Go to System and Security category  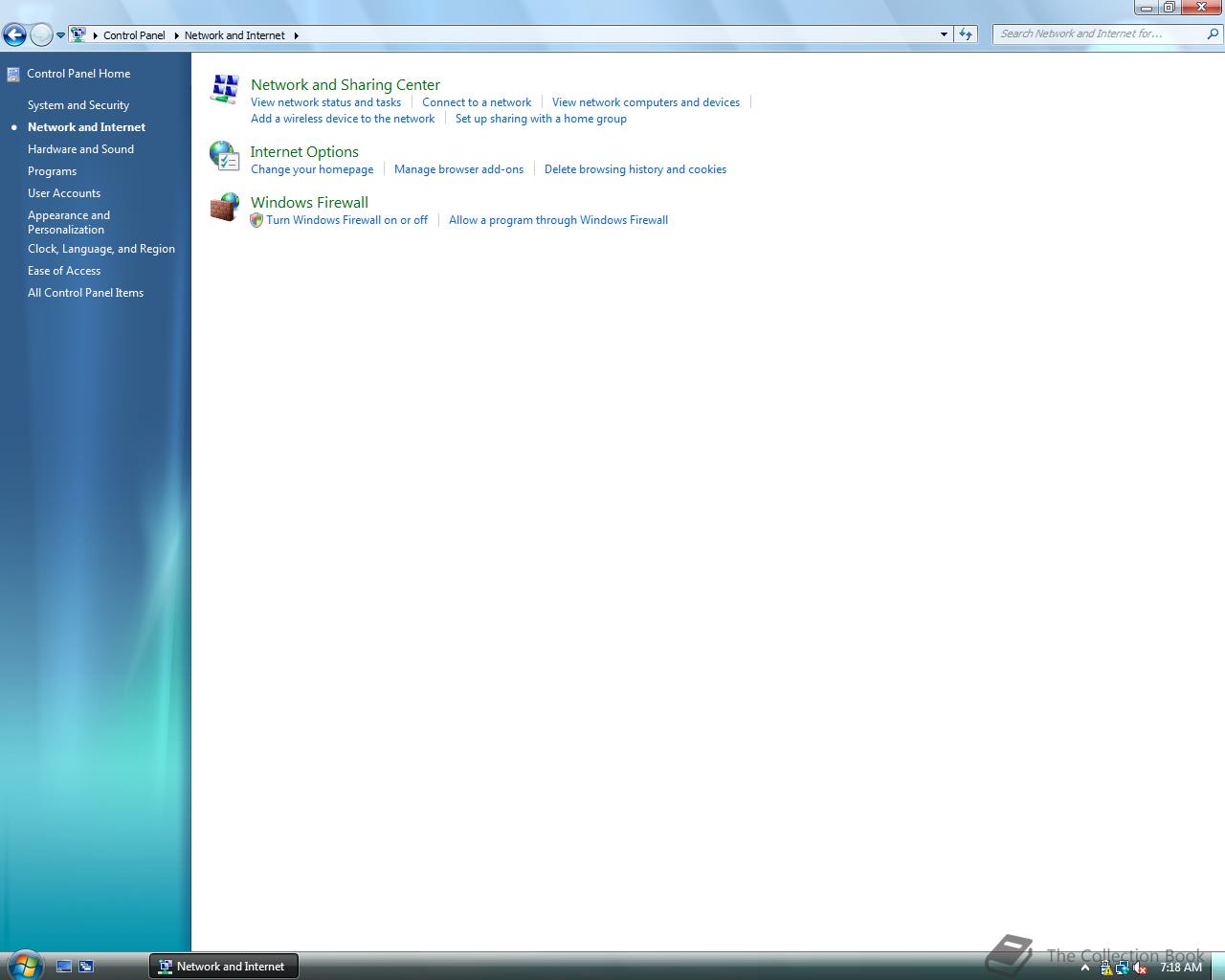tap(78, 105)
